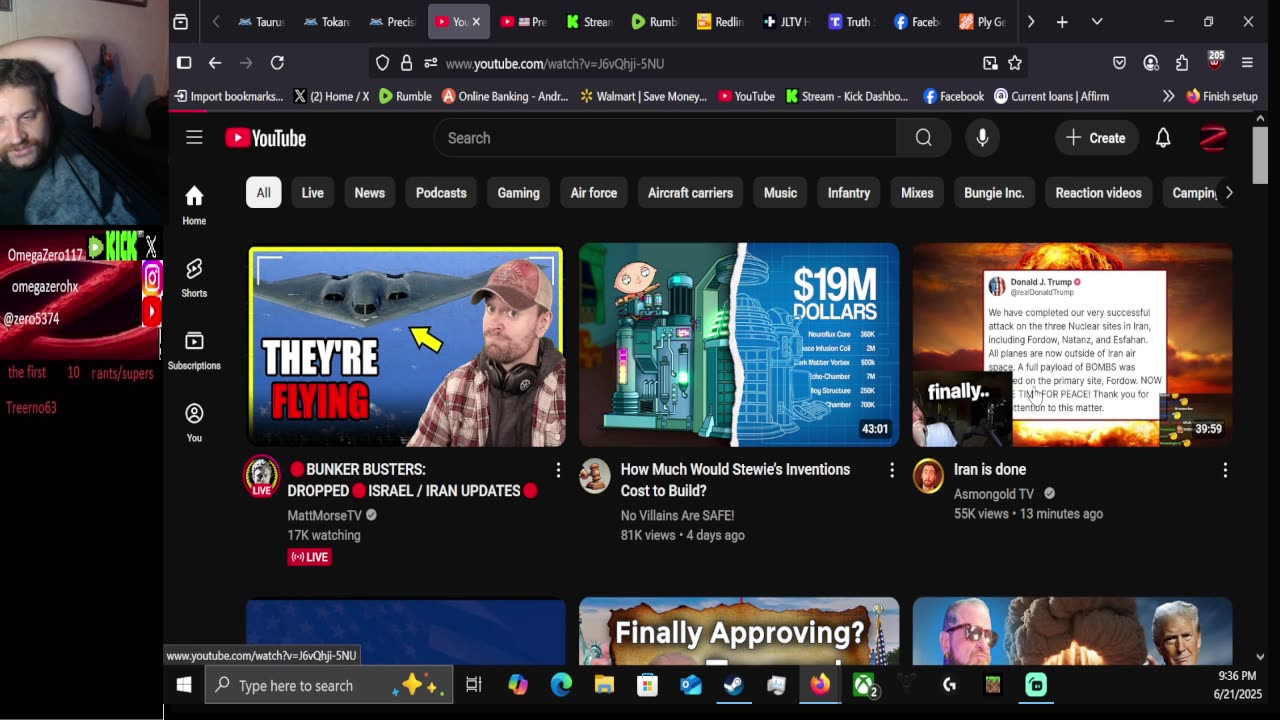Open options menu for Bunker Busters video
Viewport: 1280px width, 720px height.
(558, 470)
